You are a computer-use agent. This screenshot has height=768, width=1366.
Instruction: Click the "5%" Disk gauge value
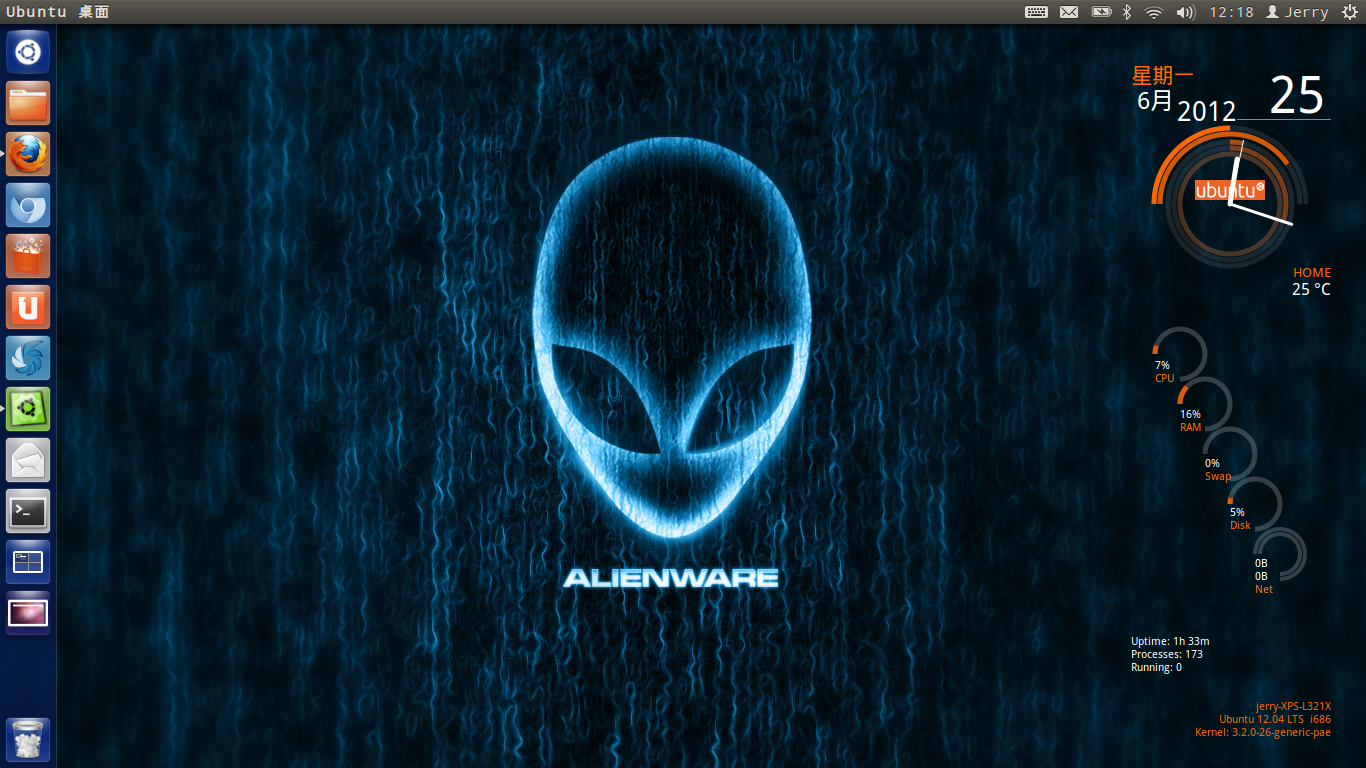(x=1237, y=513)
